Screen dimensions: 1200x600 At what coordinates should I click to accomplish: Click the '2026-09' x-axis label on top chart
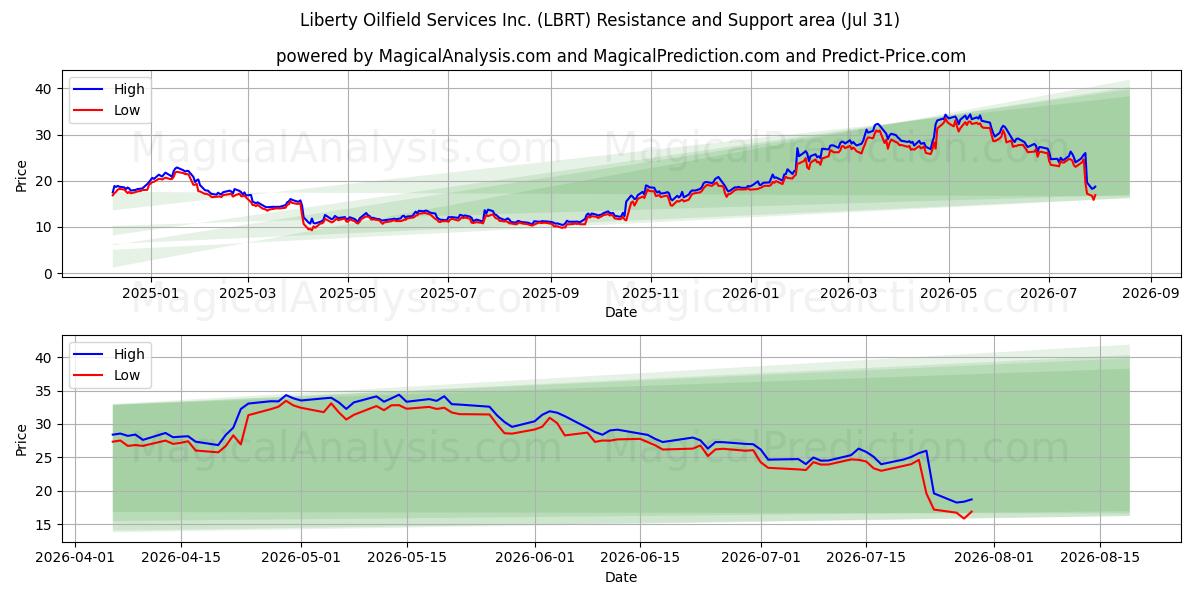click(1149, 294)
